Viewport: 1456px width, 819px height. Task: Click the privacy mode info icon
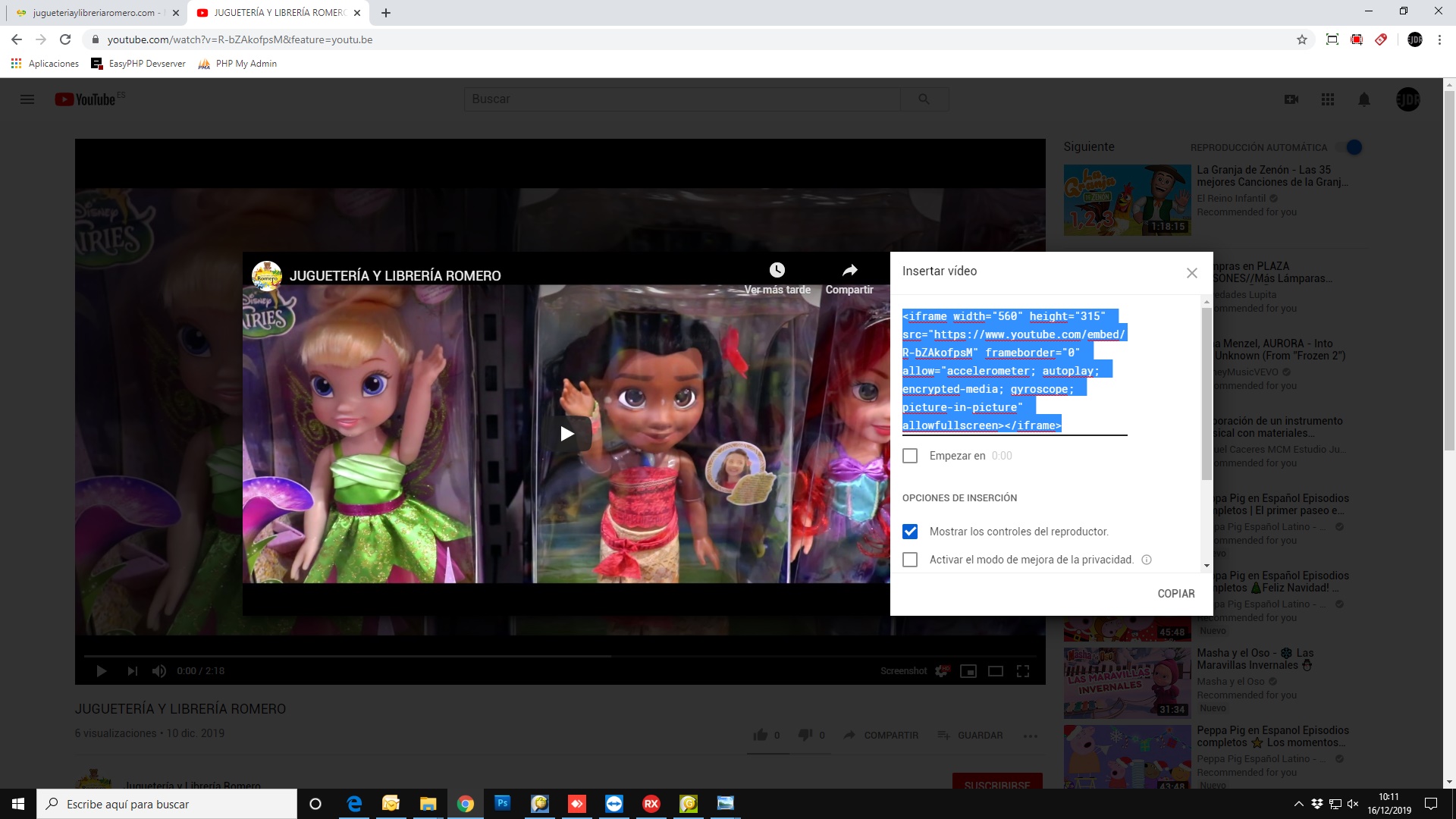pos(1147,560)
